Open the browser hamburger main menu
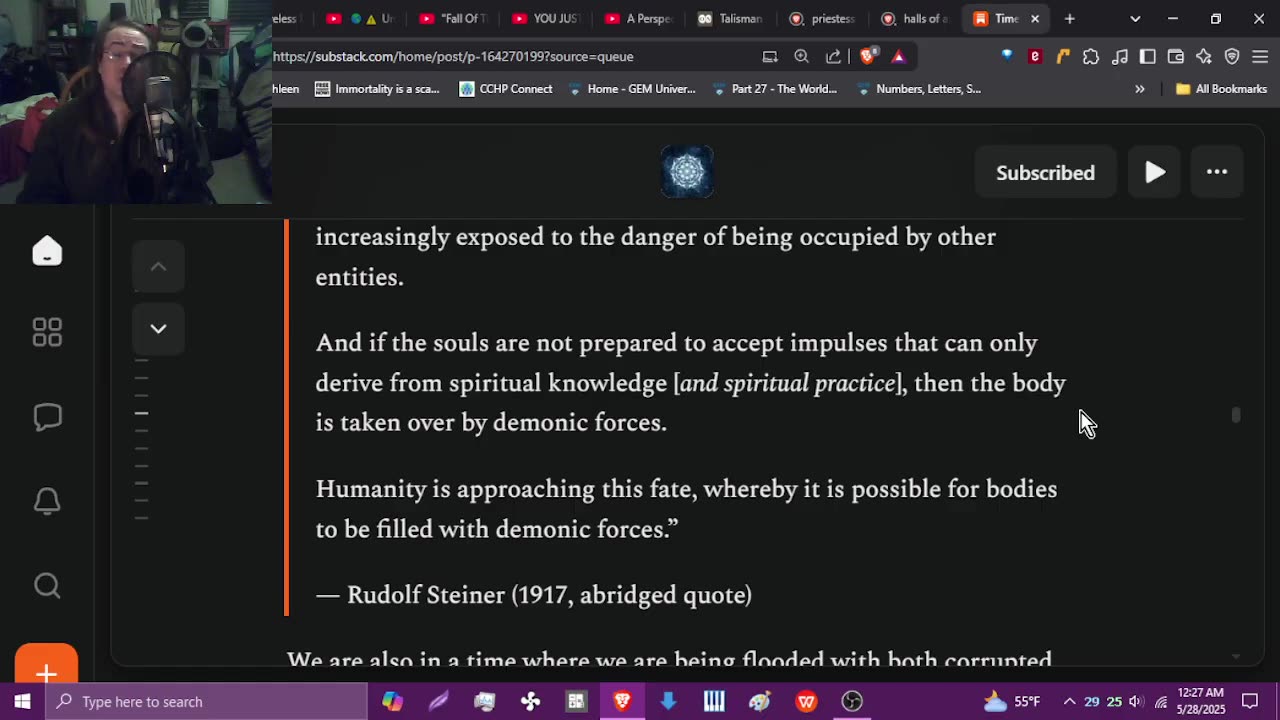 tap(1260, 56)
